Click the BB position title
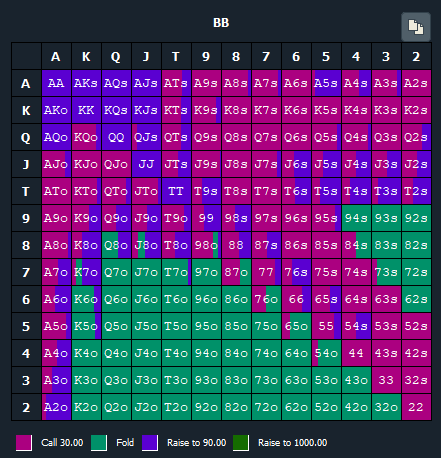Viewport: 441px width, 458px height. coord(221,23)
